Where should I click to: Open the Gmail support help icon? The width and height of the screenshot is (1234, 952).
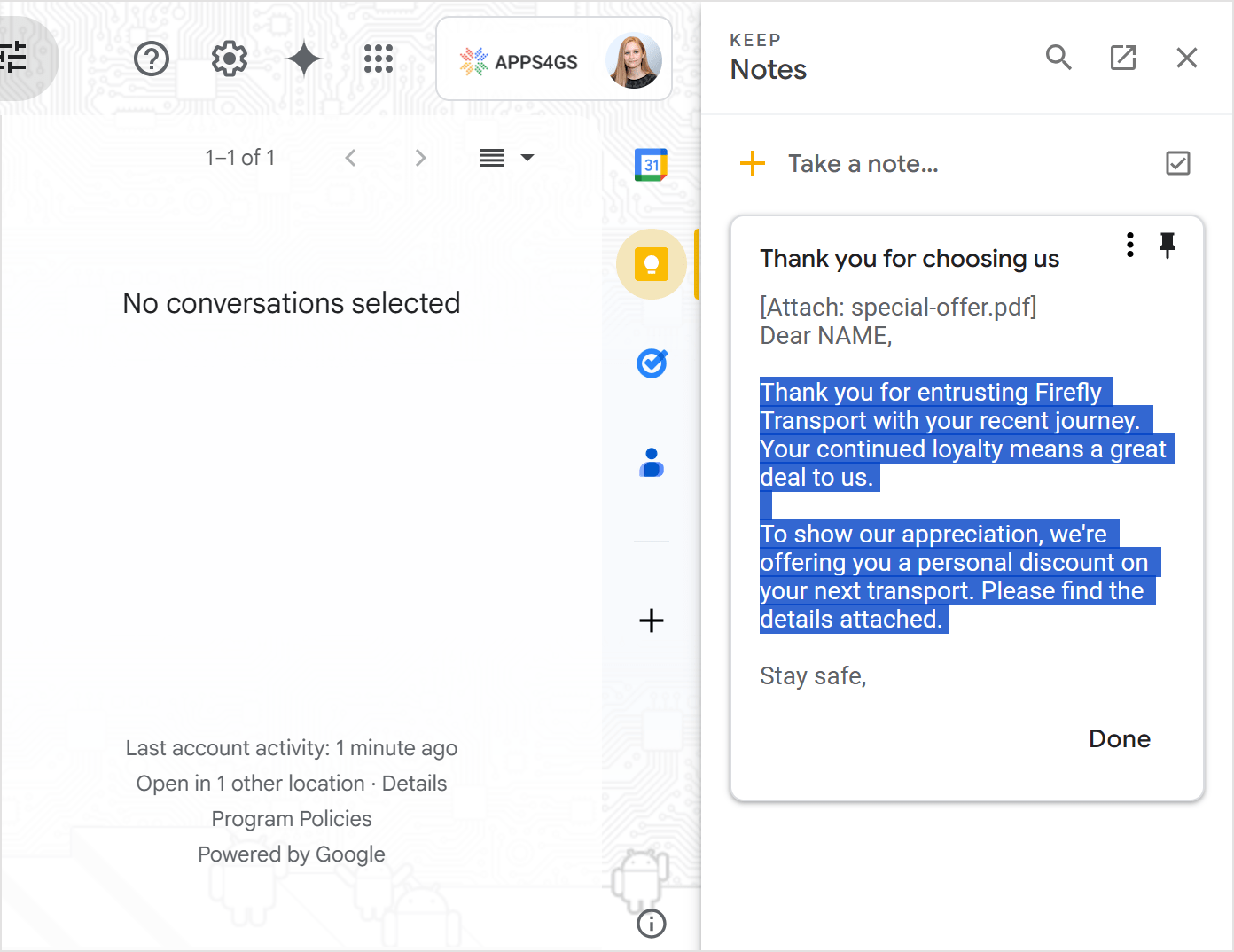[x=152, y=59]
